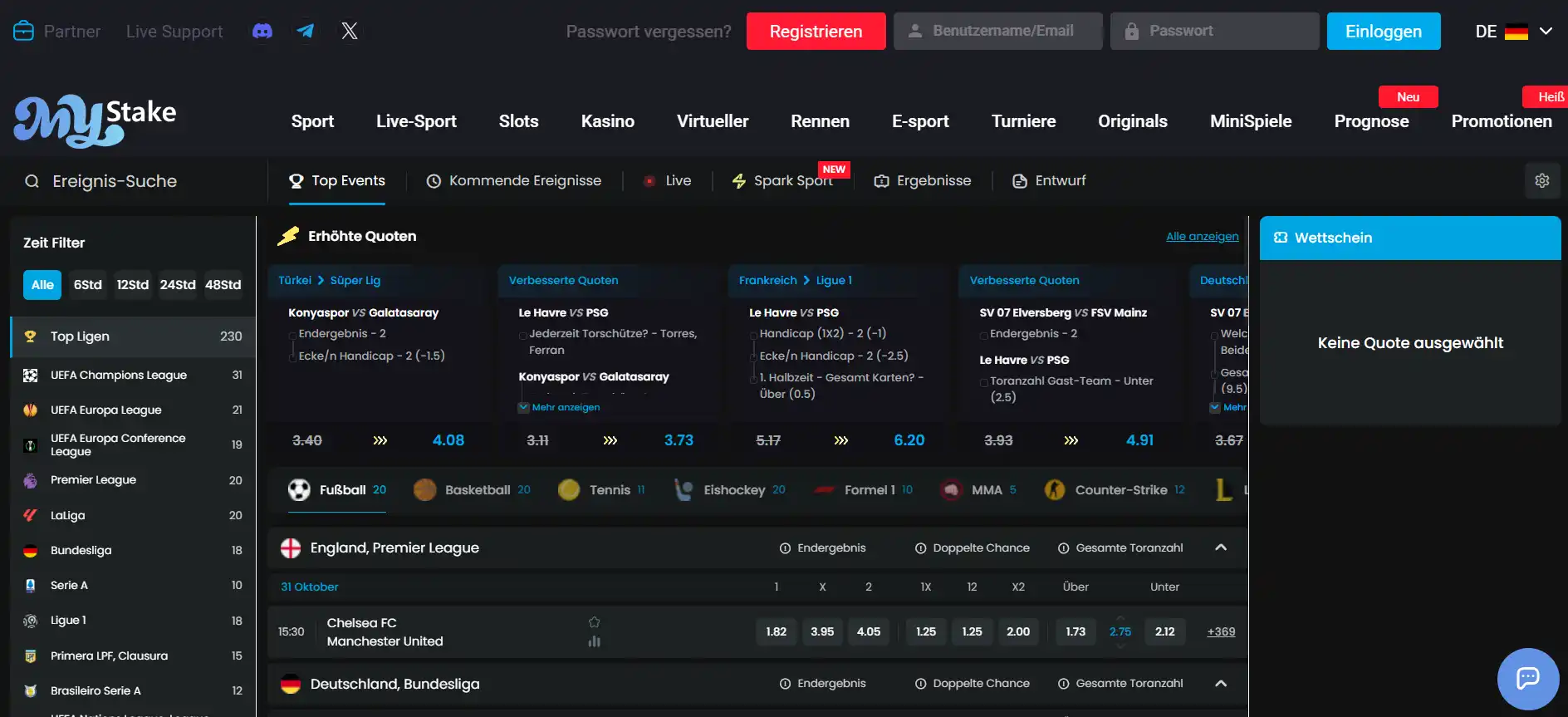Select the Counter-Strike sport icon

point(1055,490)
